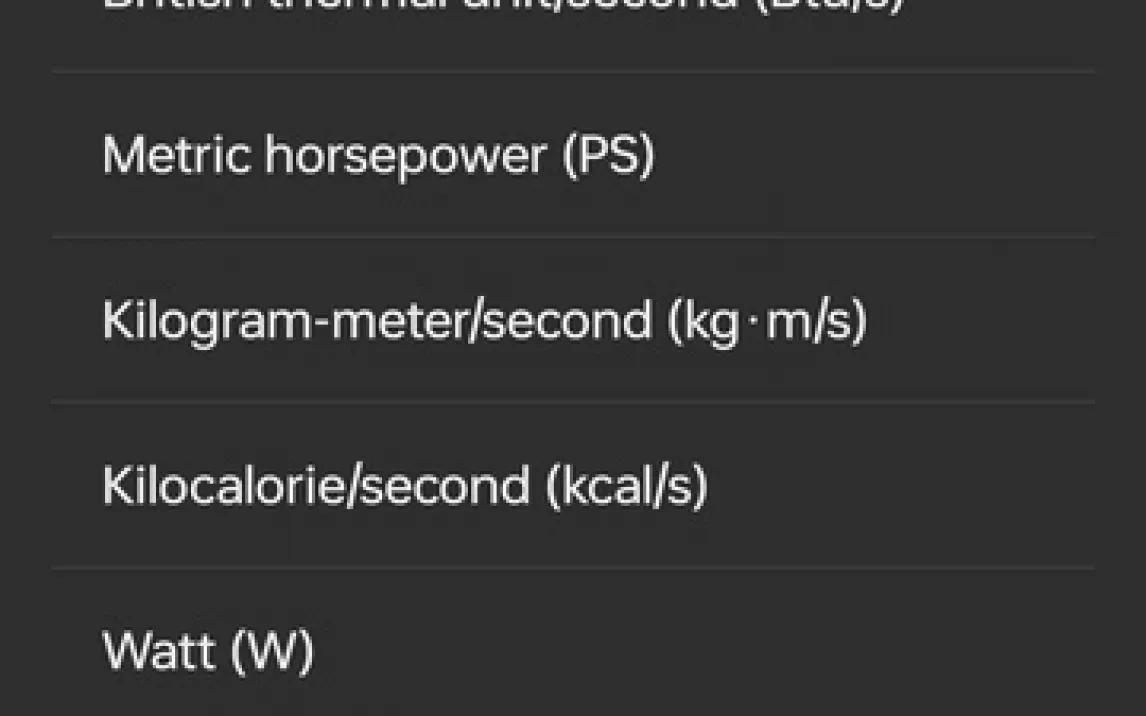The image size is (1146, 716).
Task: Tap the (PS) abbreviation
Action: (608, 156)
